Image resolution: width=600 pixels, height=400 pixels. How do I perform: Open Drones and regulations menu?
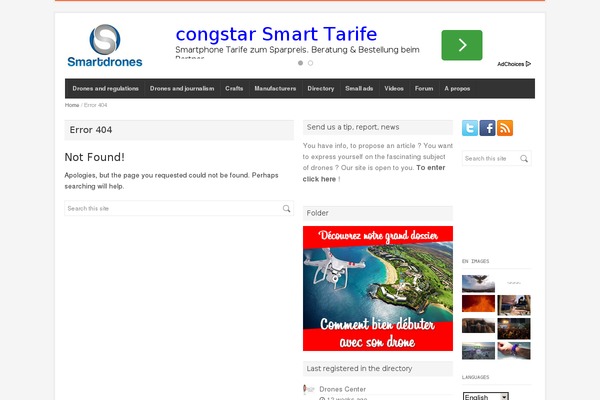[106, 88]
